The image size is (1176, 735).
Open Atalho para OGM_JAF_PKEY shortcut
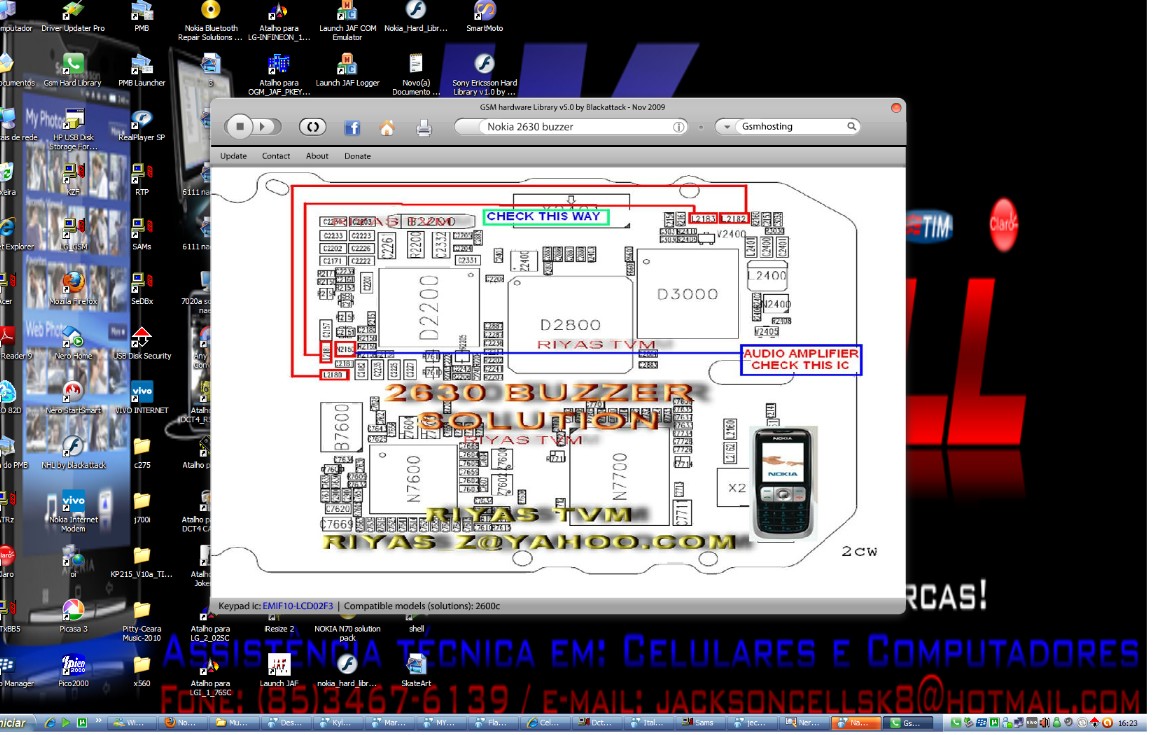278,76
